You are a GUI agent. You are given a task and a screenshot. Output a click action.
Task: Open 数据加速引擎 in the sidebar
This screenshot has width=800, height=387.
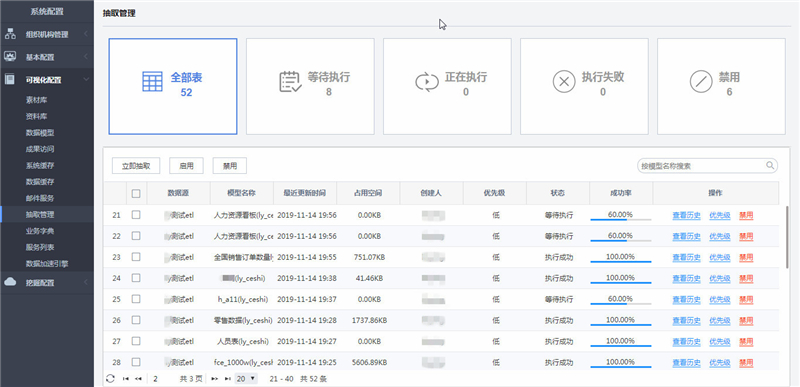(47, 264)
